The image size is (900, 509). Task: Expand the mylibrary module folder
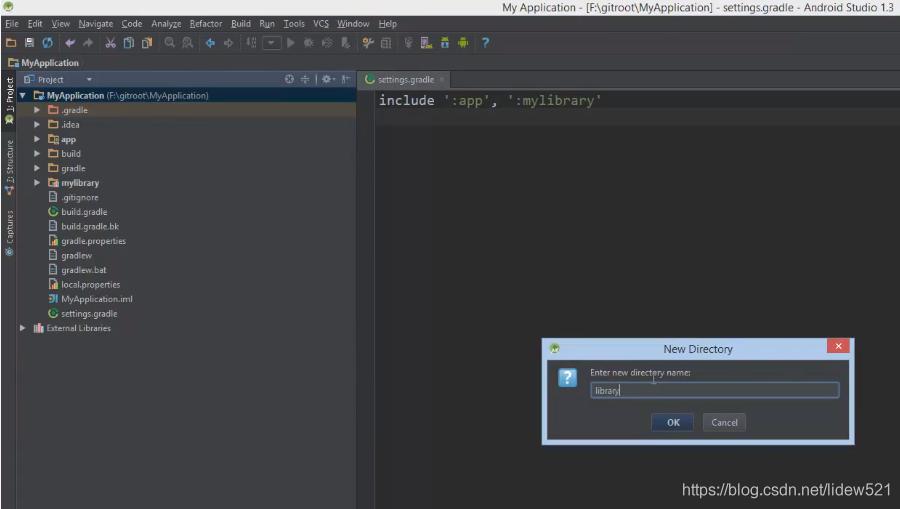[37, 182]
